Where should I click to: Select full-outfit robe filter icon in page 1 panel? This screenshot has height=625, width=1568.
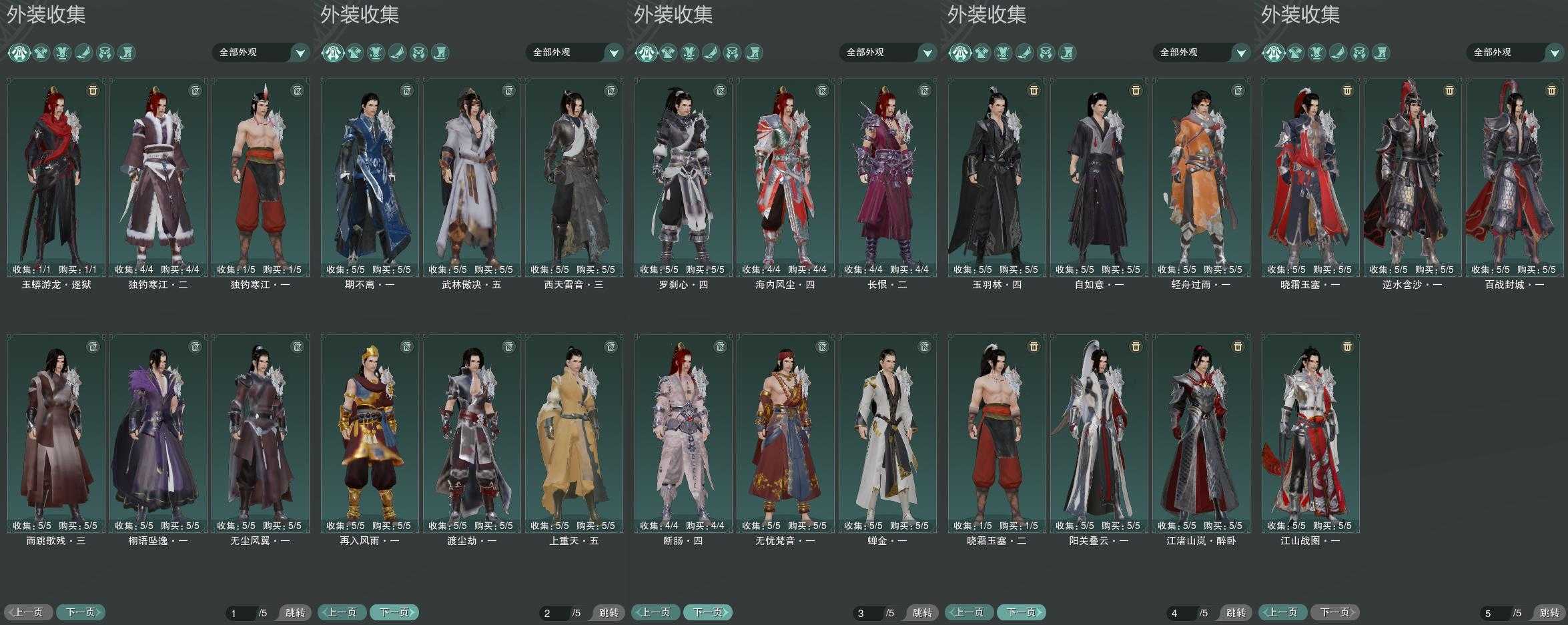coord(19,52)
